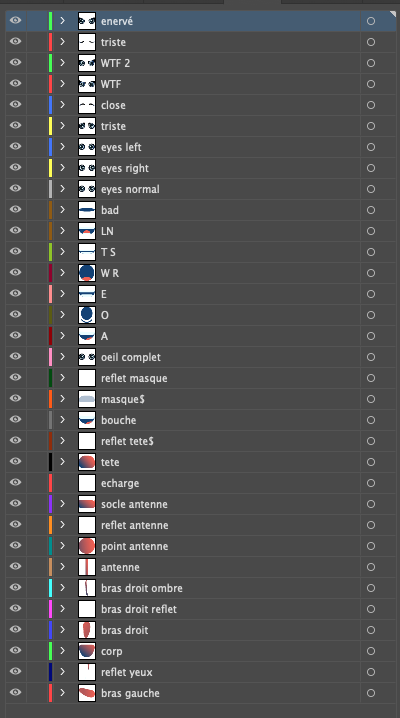Click the target circle of enervé layer
The width and height of the screenshot is (400, 718).
371,21
